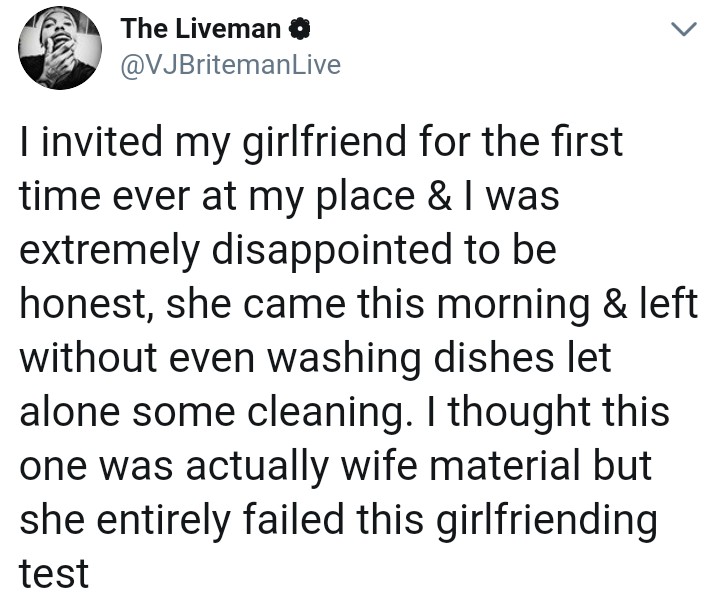This screenshot has width=720, height=615.
Task: Open the @VJBritemanLive handle link
Action: [x=230, y=65]
